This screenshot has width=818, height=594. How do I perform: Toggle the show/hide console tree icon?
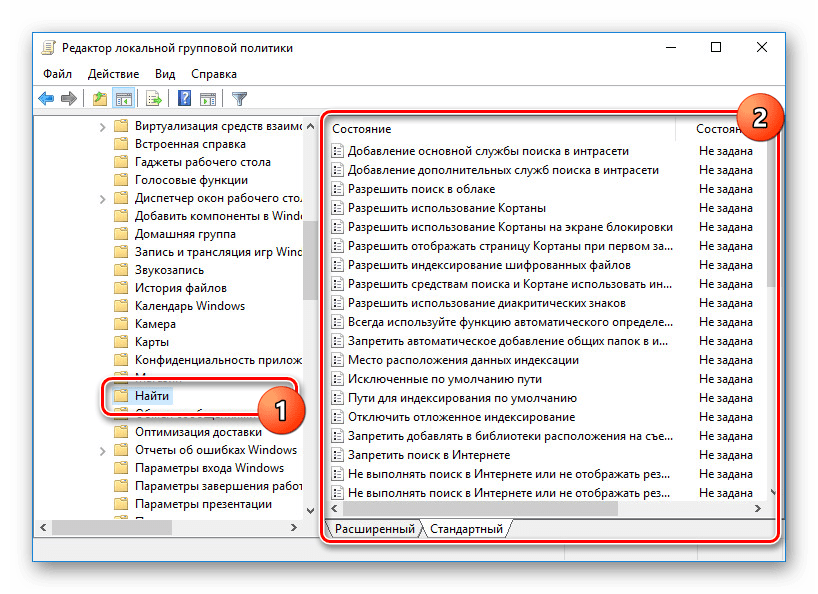[124, 98]
